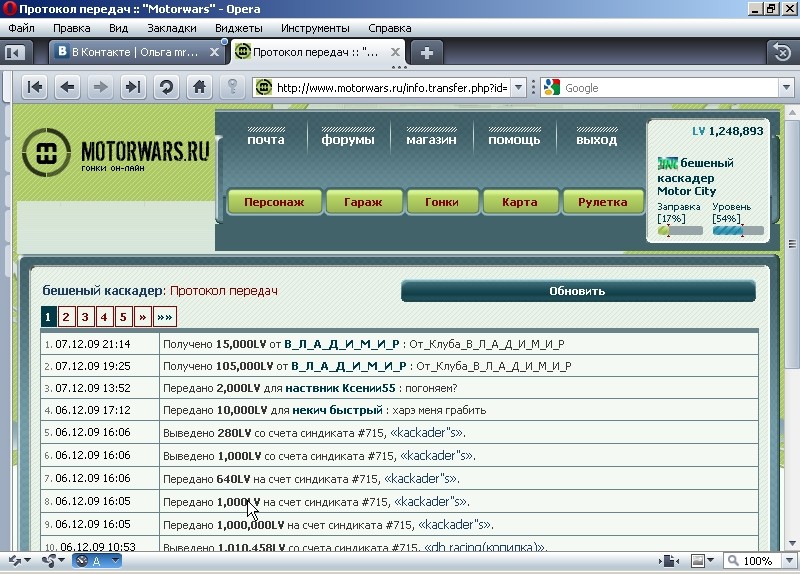Open the Справка menu
Image resolution: width=800 pixels, height=574 pixels.
click(390, 28)
